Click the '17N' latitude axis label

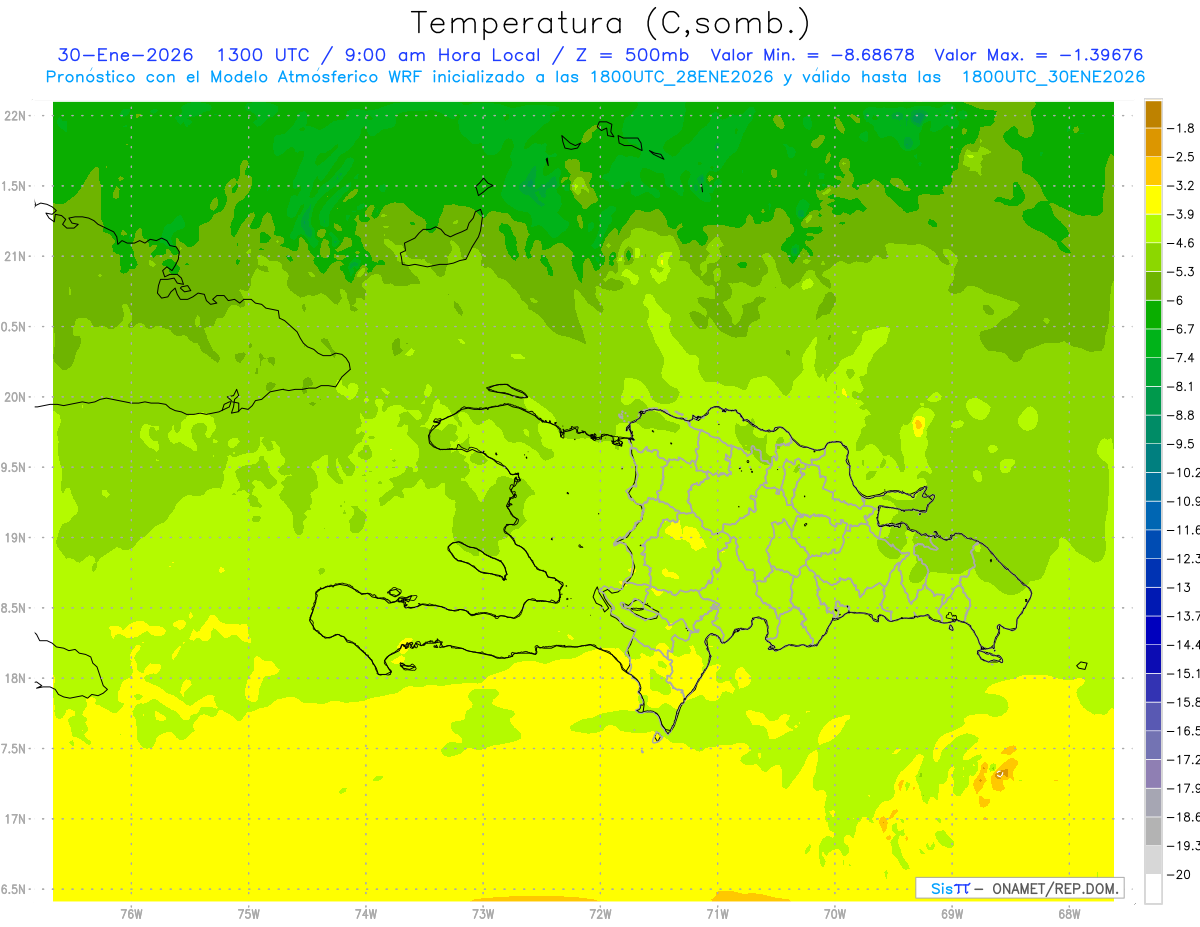click(x=15, y=819)
